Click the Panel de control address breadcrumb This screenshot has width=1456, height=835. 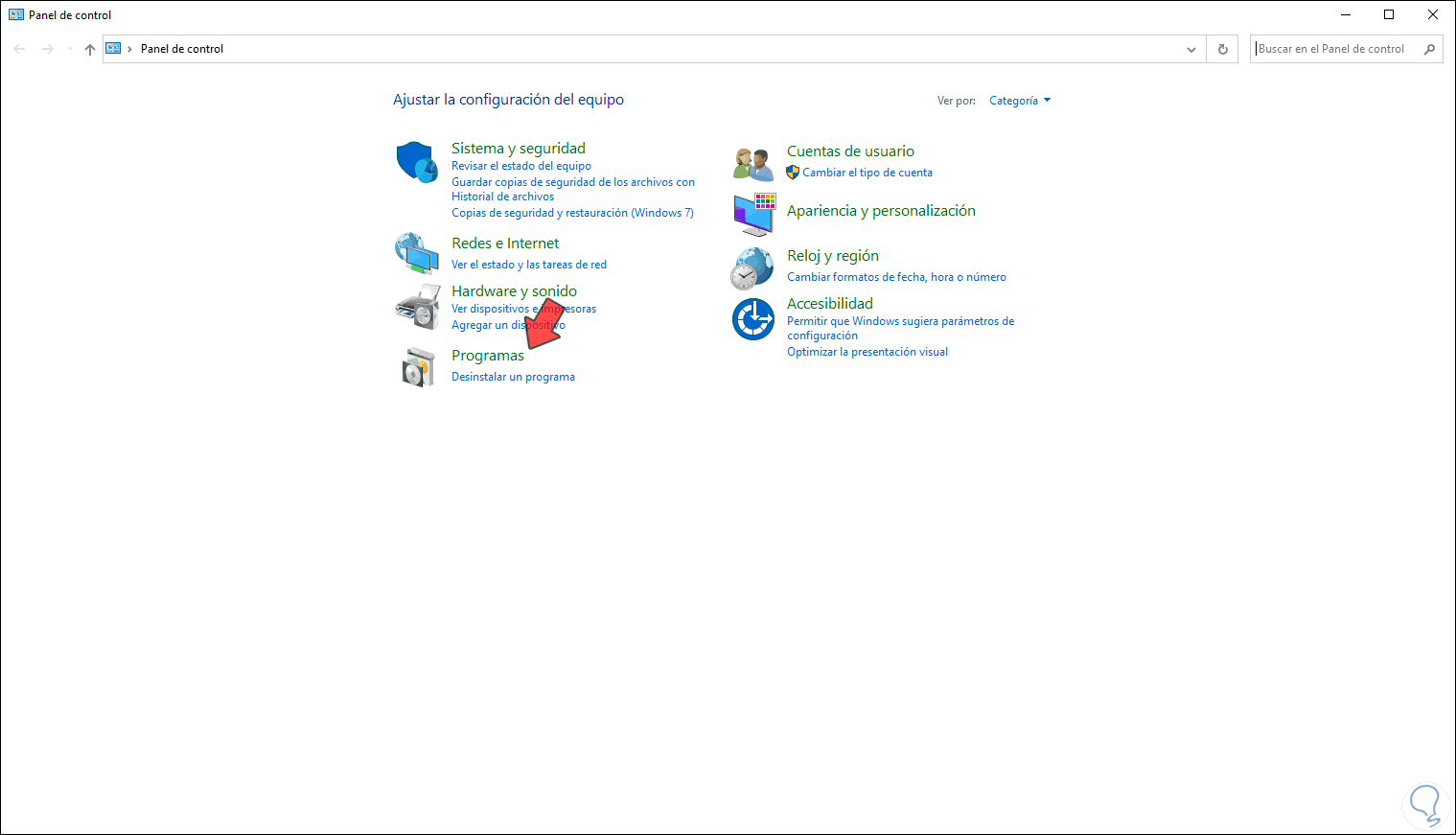point(182,49)
